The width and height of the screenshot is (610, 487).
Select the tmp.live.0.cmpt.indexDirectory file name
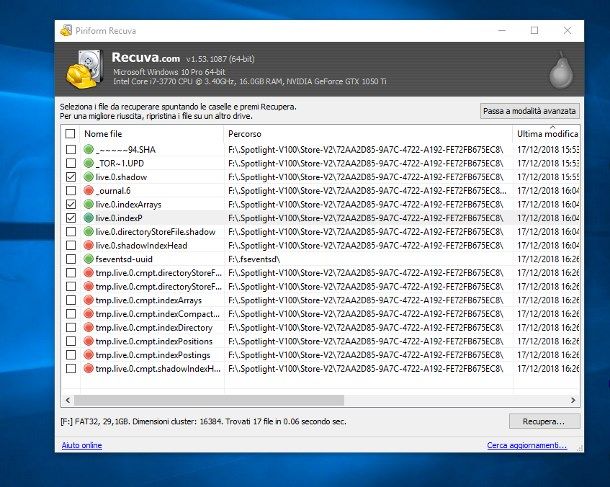click(x=154, y=328)
